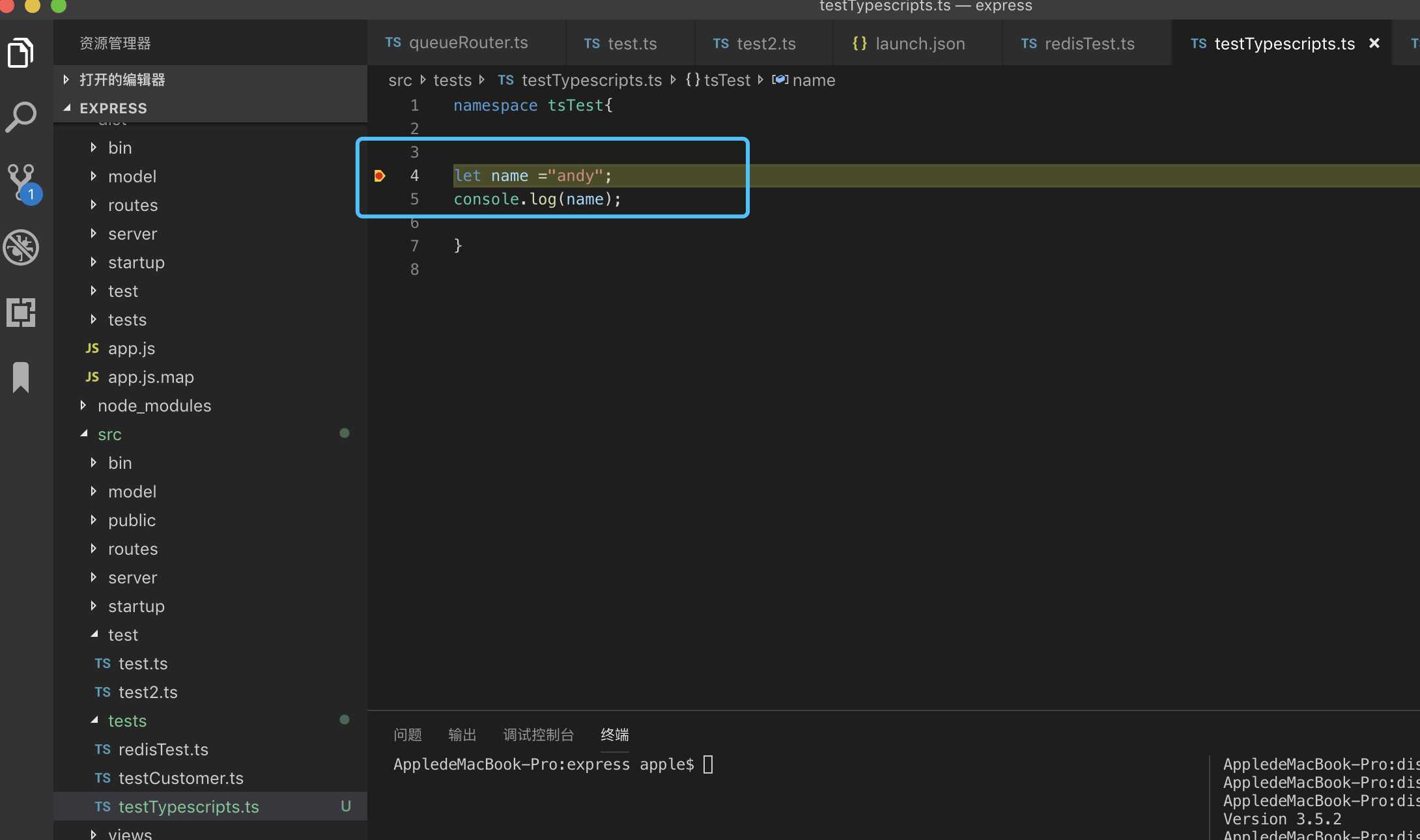Close the testTypescripts.ts editor tab
The height and width of the screenshot is (840, 1420).
point(1374,43)
